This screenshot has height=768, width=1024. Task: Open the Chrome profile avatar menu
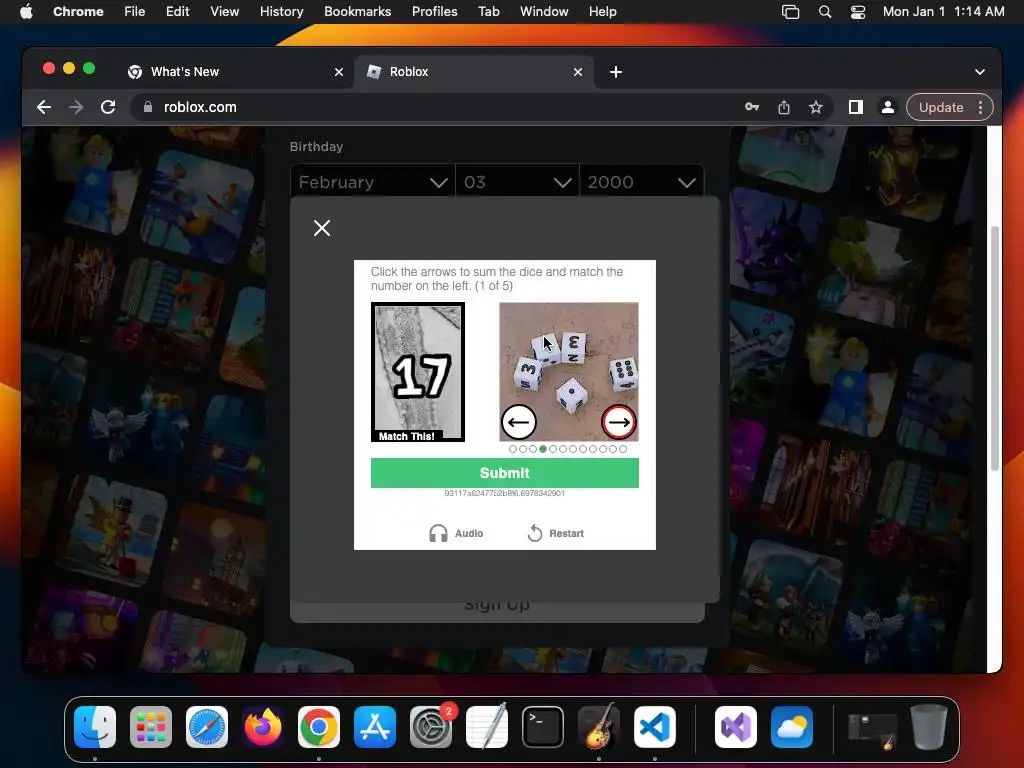(888, 107)
